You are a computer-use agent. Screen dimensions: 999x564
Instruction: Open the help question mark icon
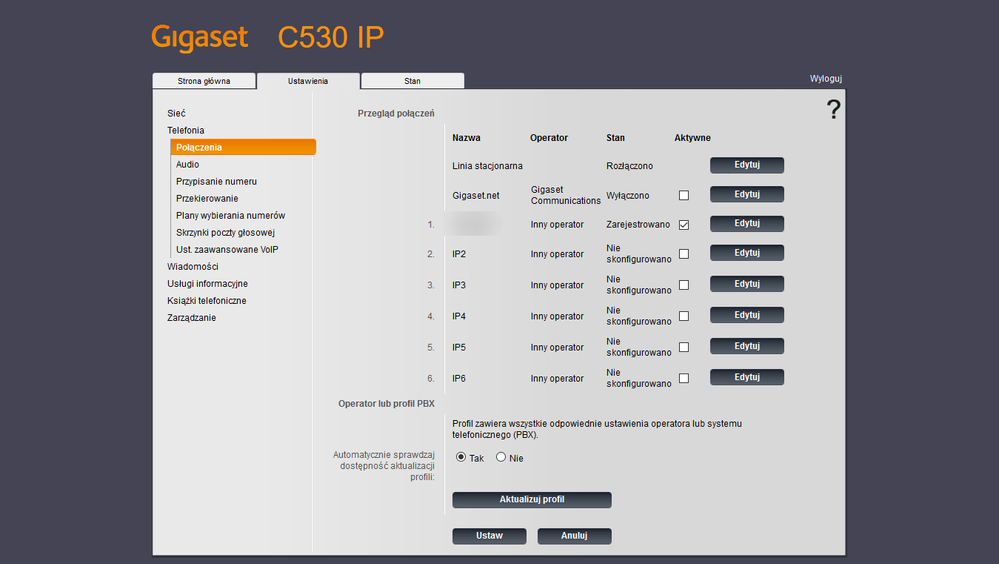pos(833,110)
